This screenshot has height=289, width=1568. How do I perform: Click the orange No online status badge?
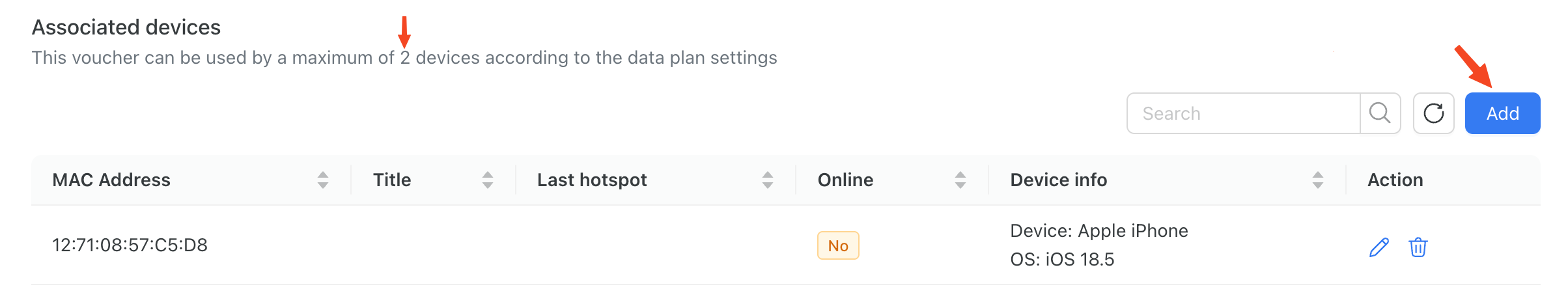[838, 245]
